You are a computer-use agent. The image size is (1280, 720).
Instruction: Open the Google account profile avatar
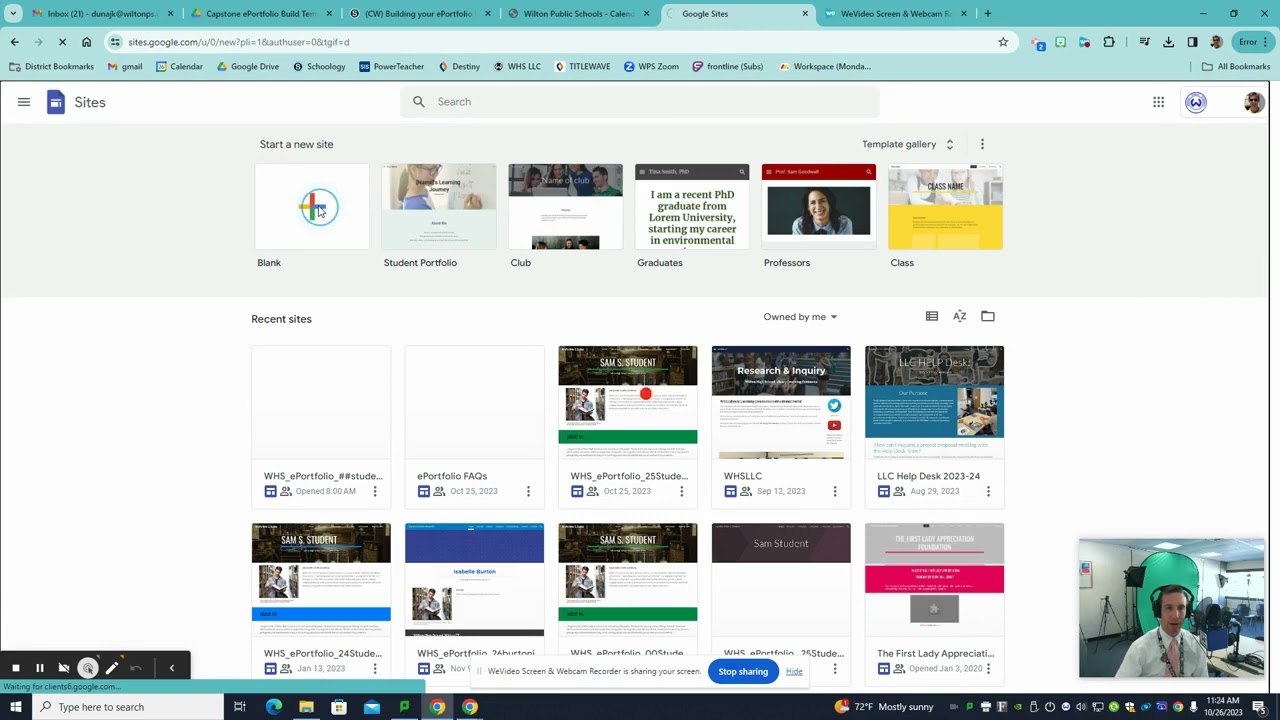[1253, 102]
